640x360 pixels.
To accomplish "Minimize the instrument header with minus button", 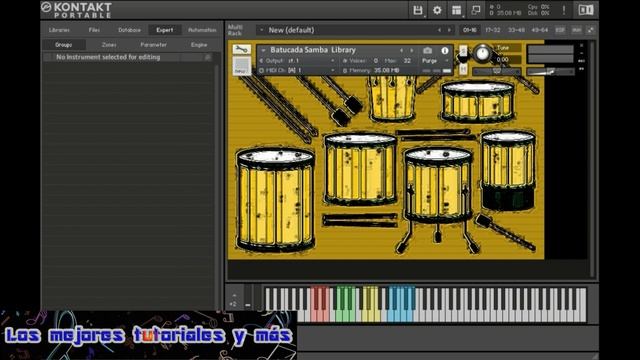I will (x=582, y=53).
